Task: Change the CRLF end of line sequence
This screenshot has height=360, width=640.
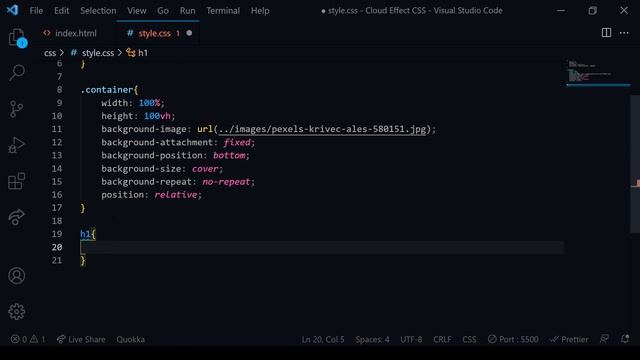Action: pyautogui.click(x=442, y=339)
